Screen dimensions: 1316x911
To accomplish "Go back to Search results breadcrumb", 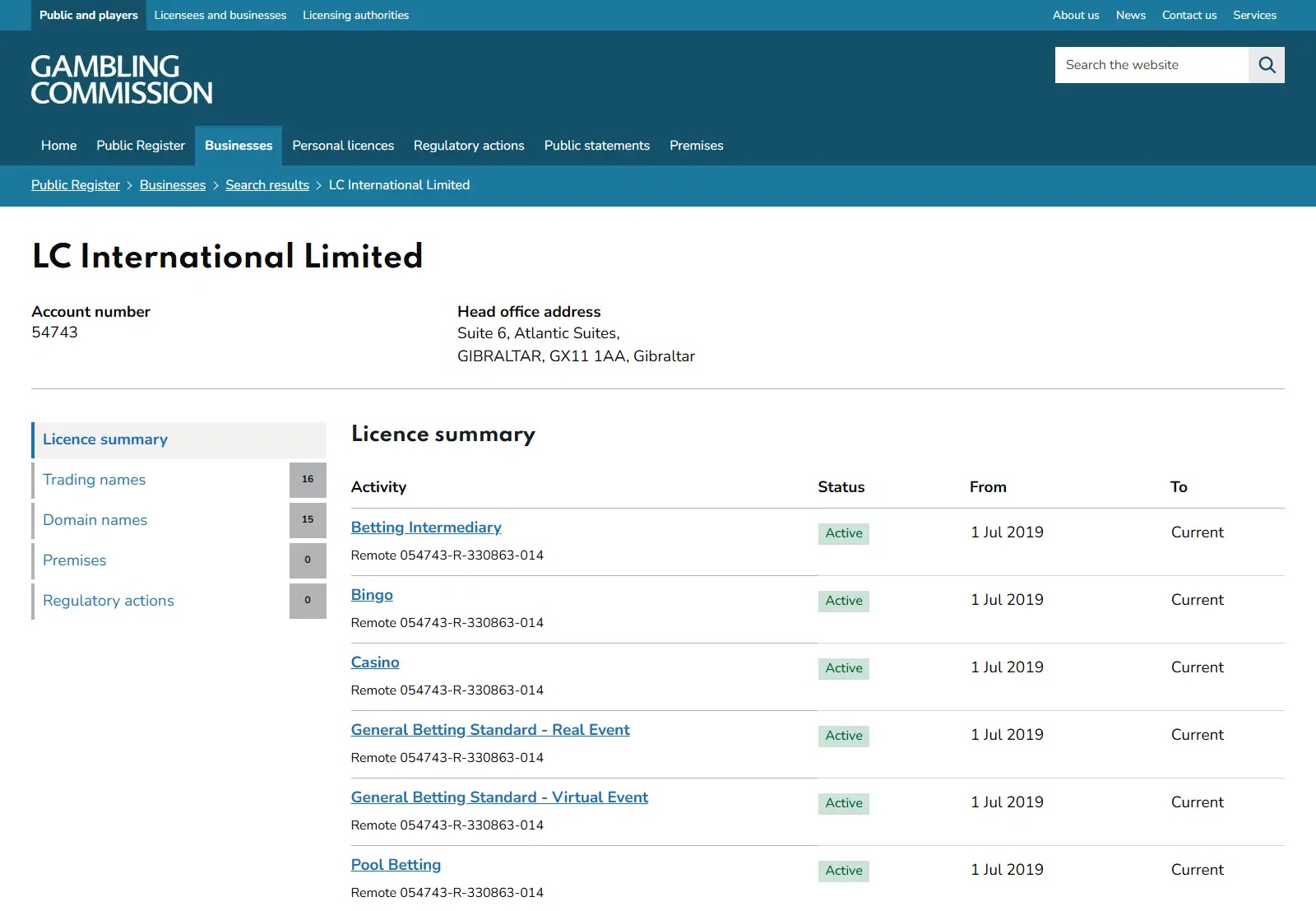I will pos(267,185).
